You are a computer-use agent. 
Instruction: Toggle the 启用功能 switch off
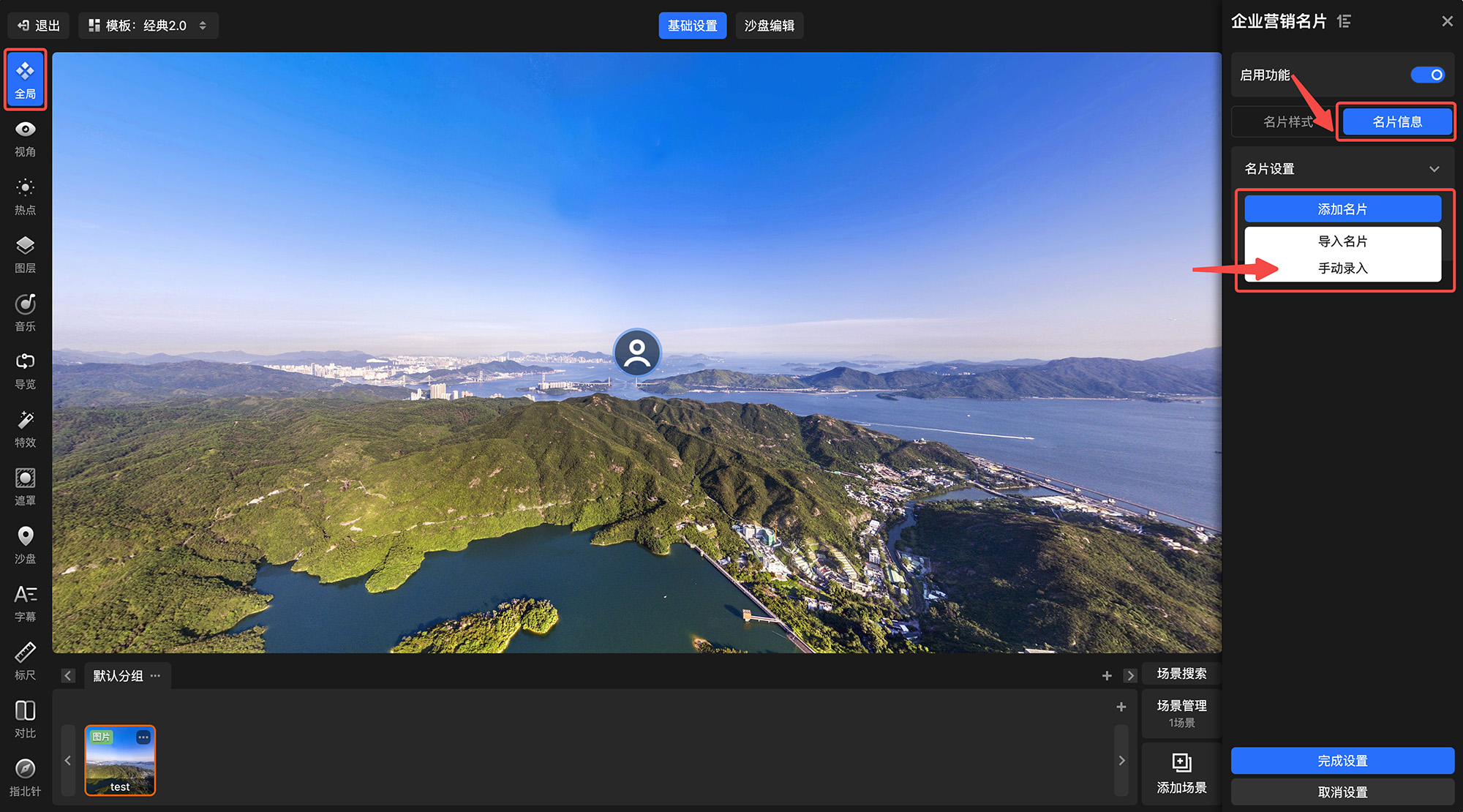pyautogui.click(x=1427, y=75)
